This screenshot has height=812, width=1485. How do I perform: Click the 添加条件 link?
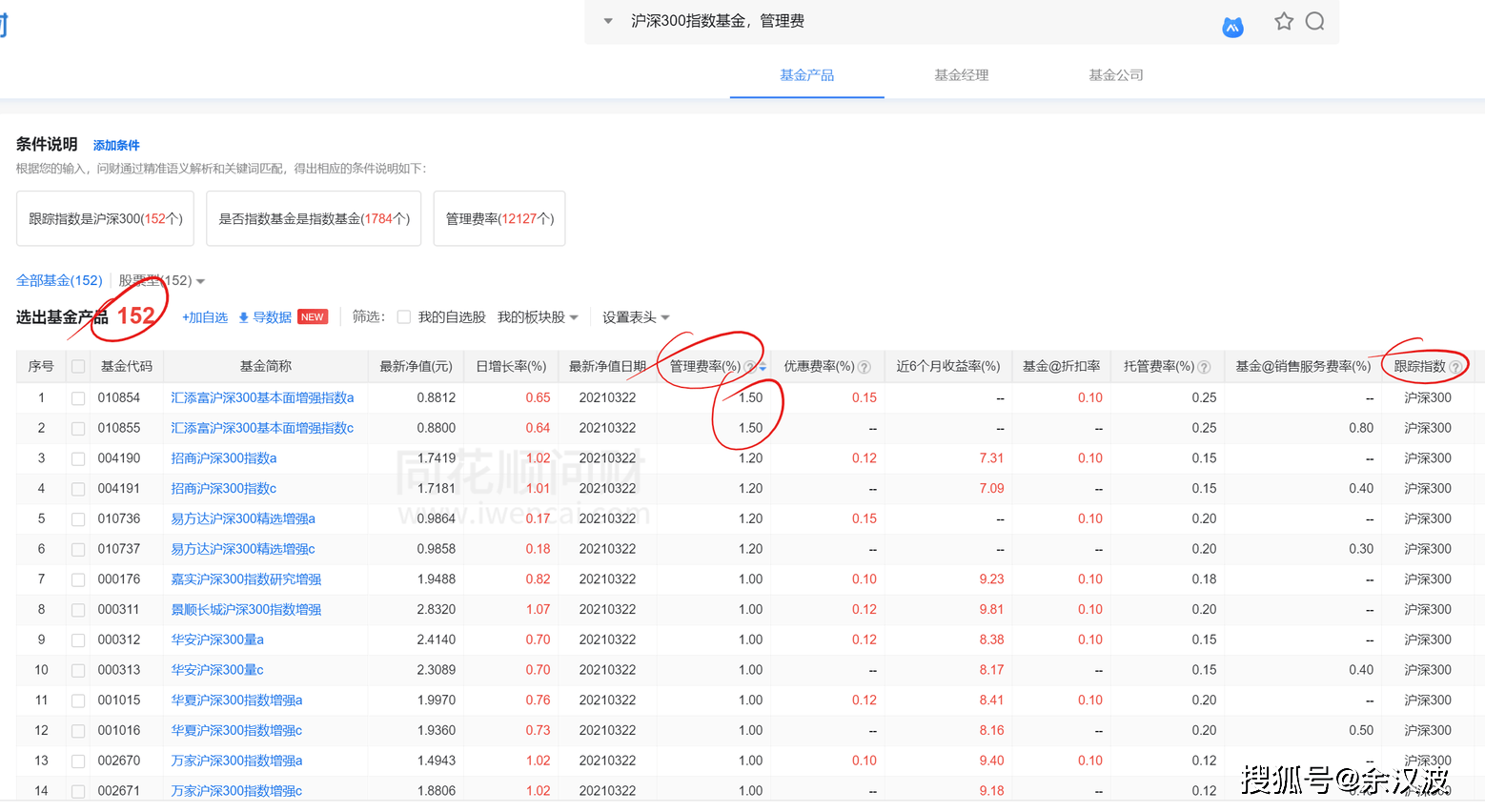pyautogui.click(x=116, y=145)
